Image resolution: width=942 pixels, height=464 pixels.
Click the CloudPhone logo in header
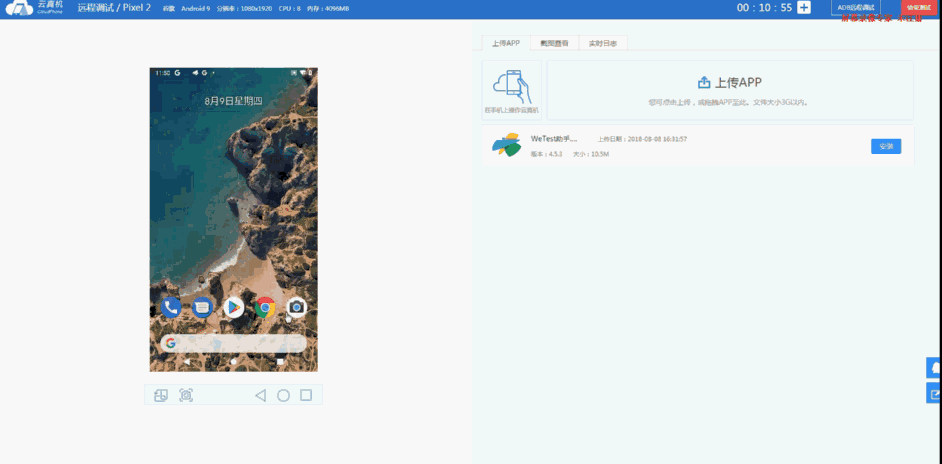pyautogui.click(x=34, y=7)
